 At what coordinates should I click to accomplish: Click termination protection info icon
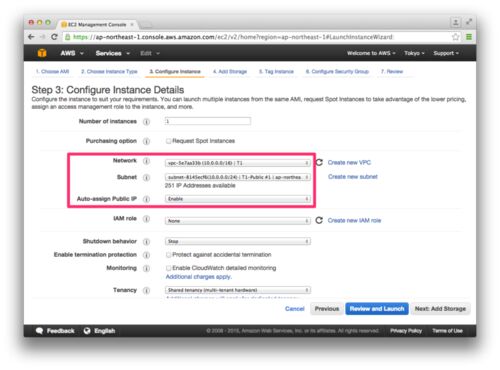click(x=146, y=255)
